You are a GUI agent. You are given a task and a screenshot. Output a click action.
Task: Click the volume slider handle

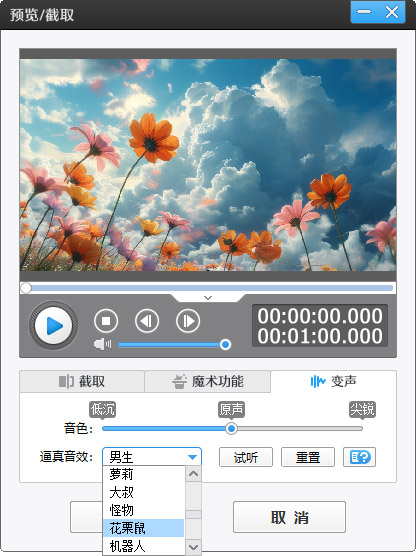(225, 344)
